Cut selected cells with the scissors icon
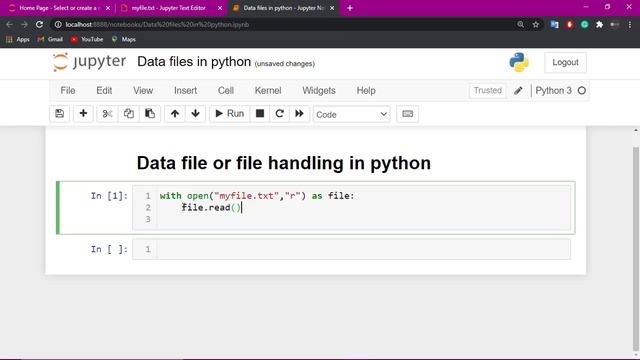 point(107,113)
